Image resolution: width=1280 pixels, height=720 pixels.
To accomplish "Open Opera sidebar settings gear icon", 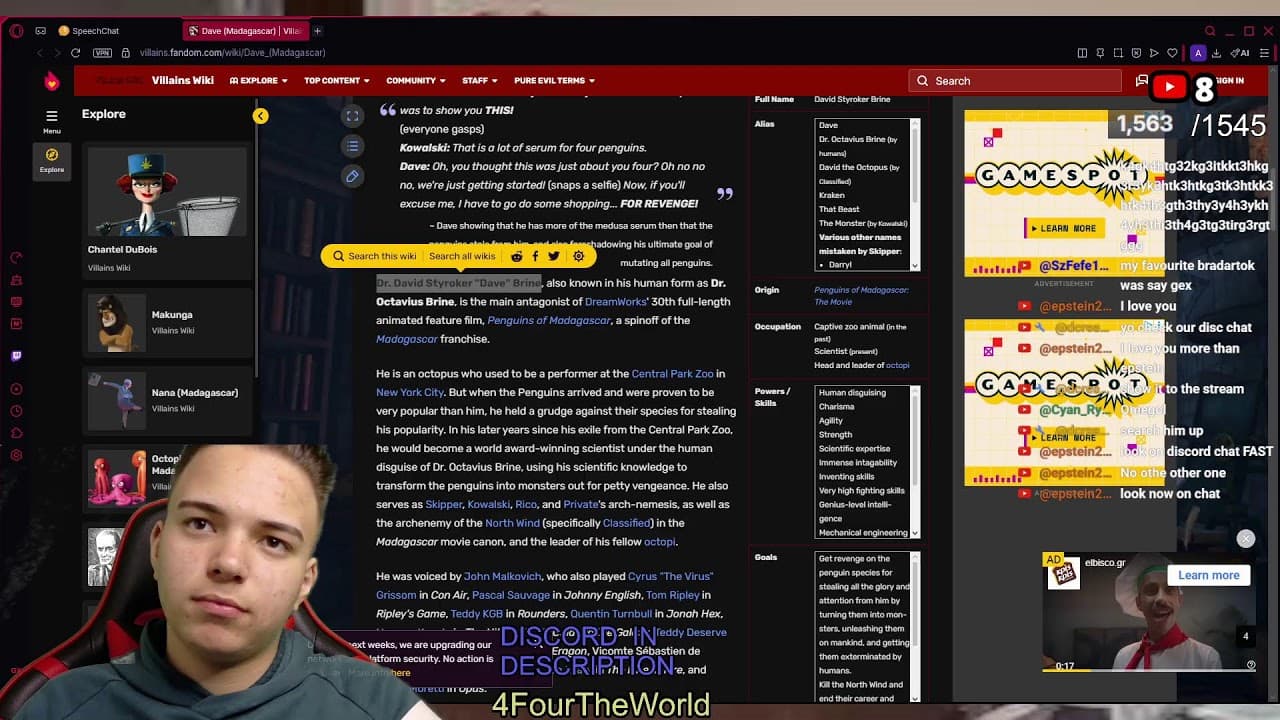I will (16, 455).
